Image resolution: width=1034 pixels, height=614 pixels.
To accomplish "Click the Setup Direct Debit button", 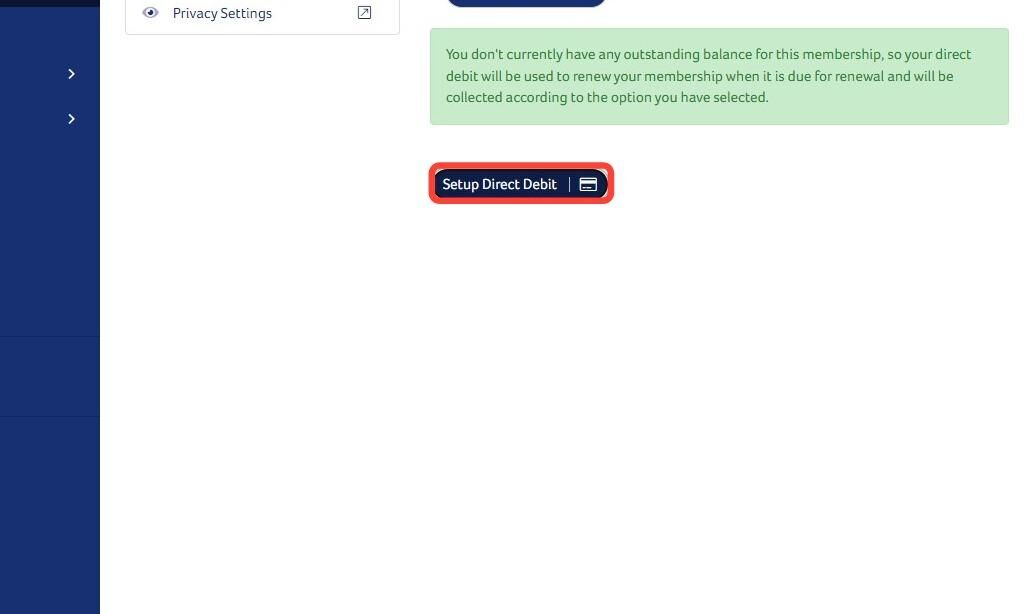I will point(520,184).
